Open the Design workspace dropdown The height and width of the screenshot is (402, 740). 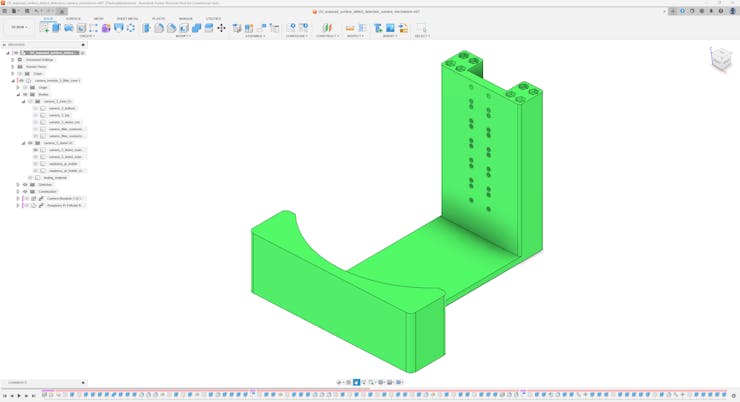click(19, 28)
